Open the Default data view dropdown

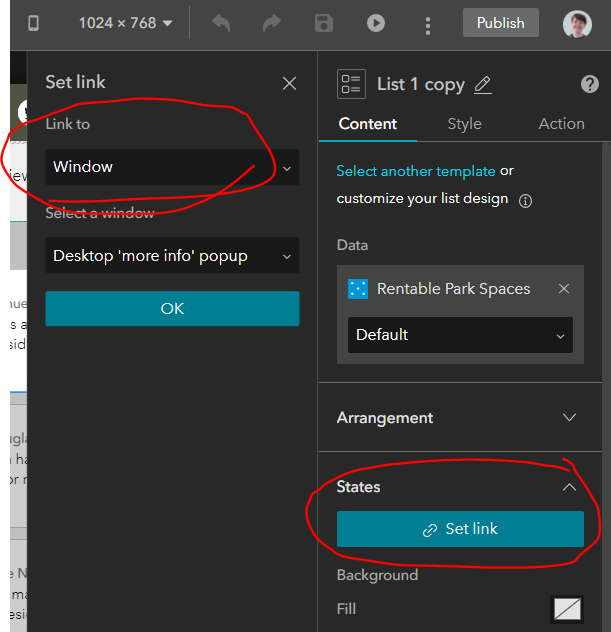click(x=460, y=335)
